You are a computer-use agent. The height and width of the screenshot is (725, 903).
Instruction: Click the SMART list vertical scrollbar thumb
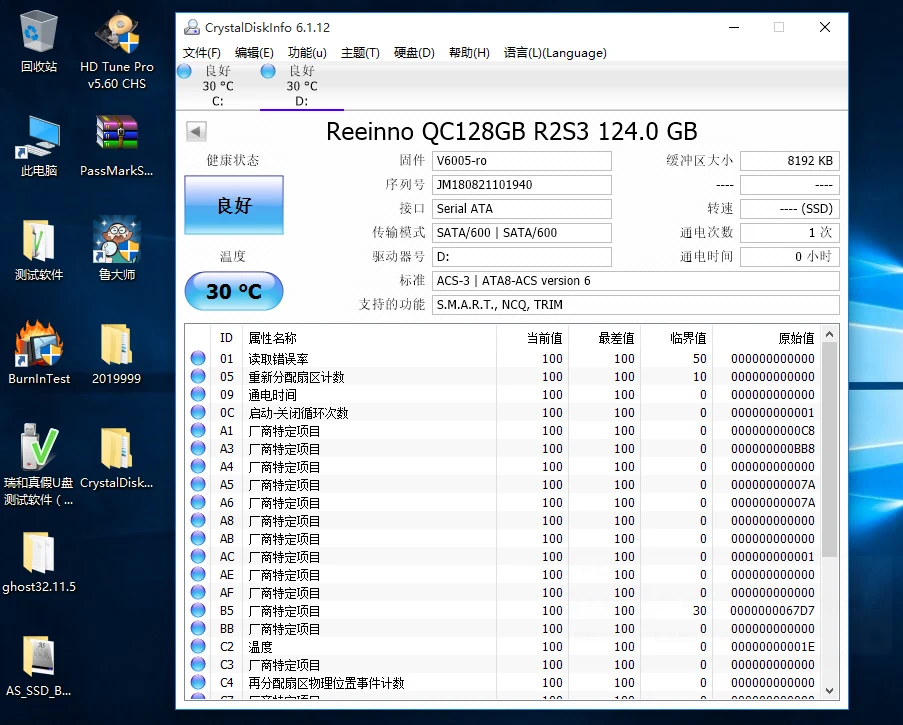click(829, 450)
